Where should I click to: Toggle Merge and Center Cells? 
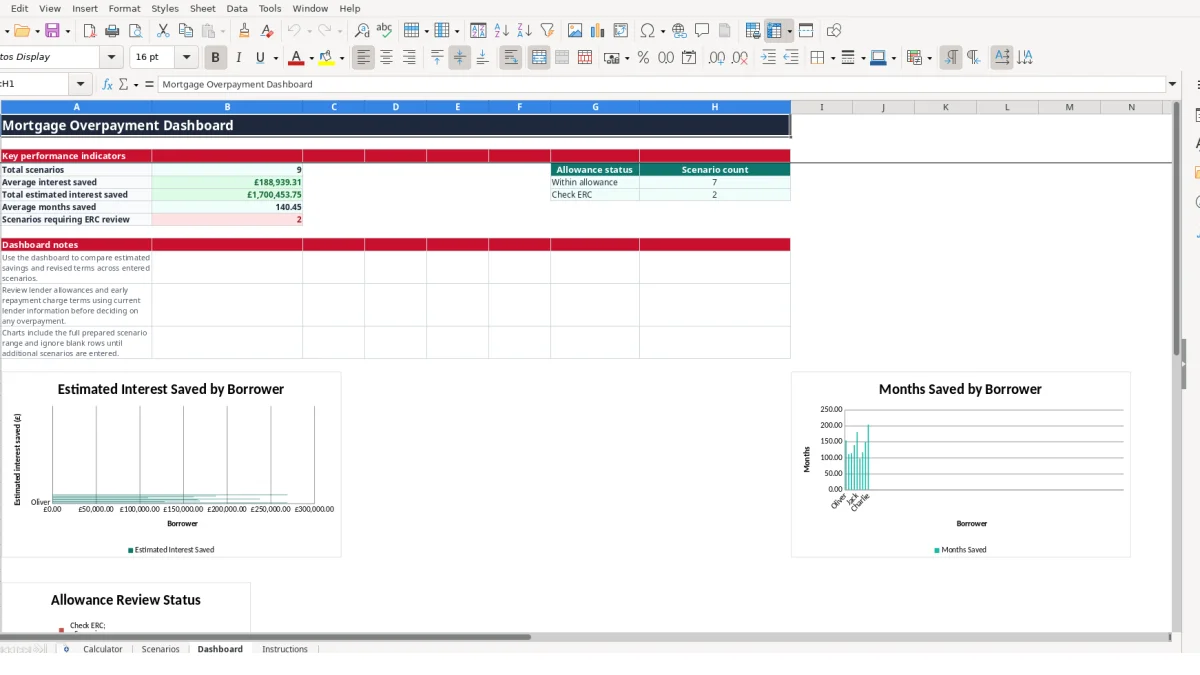pyautogui.click(x=539, y=58)
